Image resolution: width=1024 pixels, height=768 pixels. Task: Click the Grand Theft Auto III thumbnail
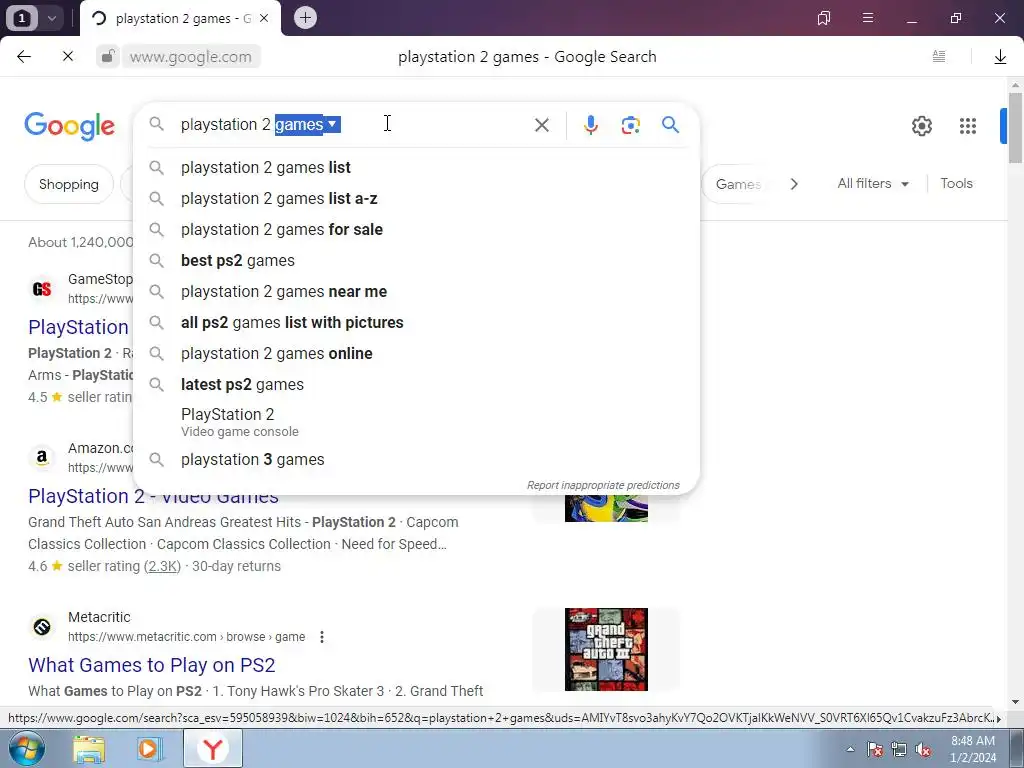[606, 649]
